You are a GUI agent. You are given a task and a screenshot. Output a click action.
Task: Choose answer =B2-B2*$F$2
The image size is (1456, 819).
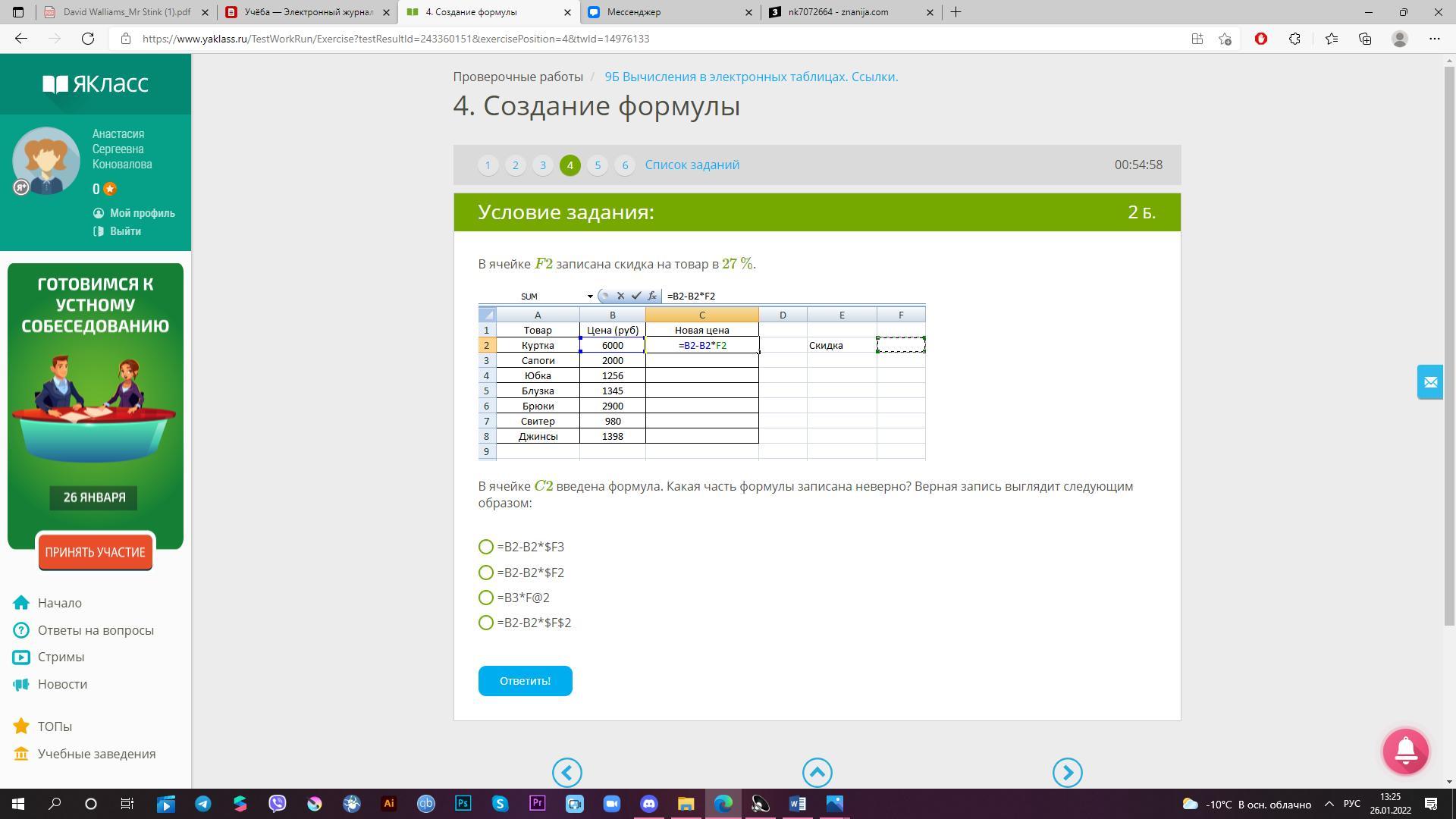pos(486,623)
